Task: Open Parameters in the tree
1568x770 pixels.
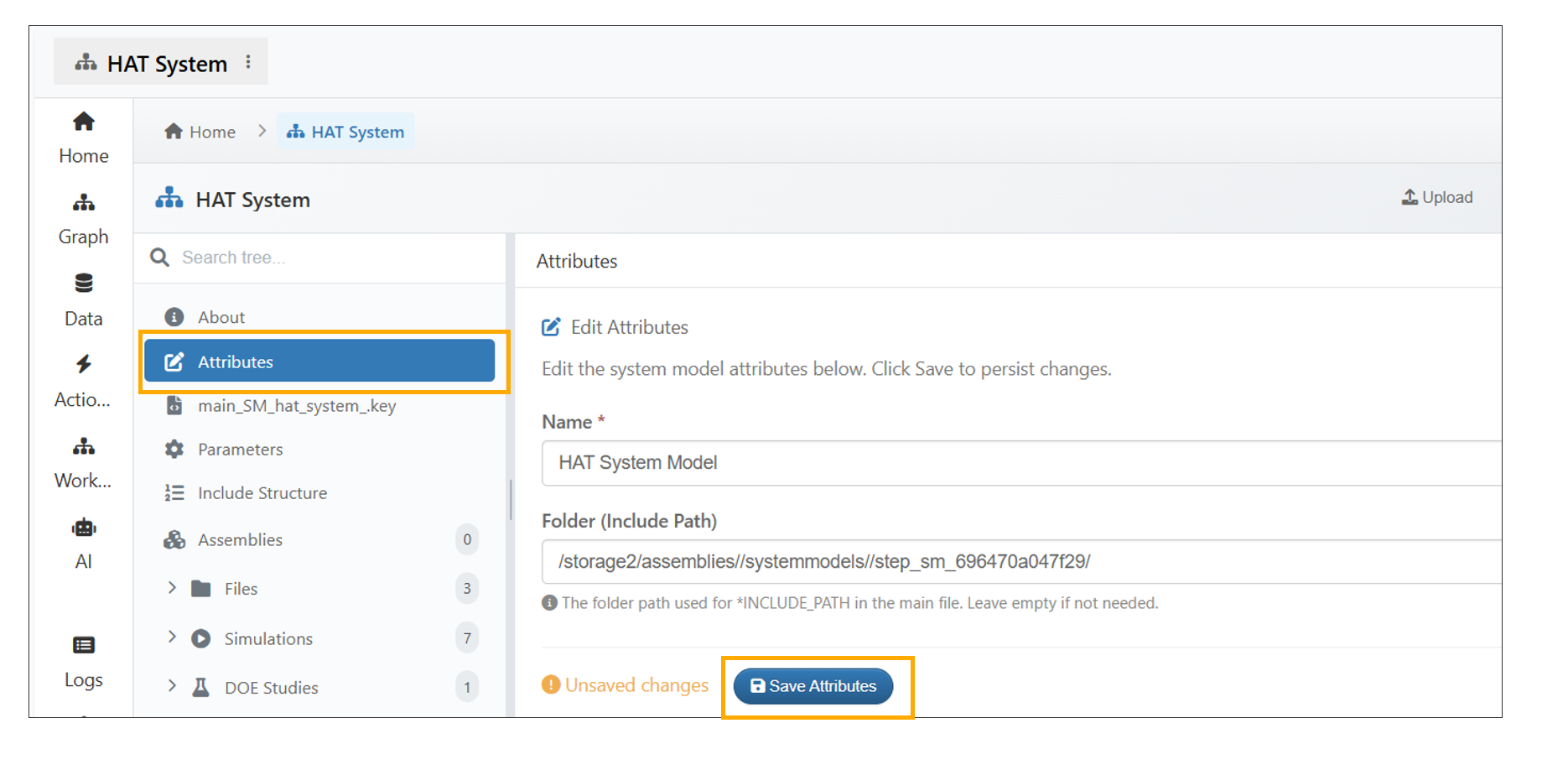Action: pyautogui.click(x=240, y=450)
